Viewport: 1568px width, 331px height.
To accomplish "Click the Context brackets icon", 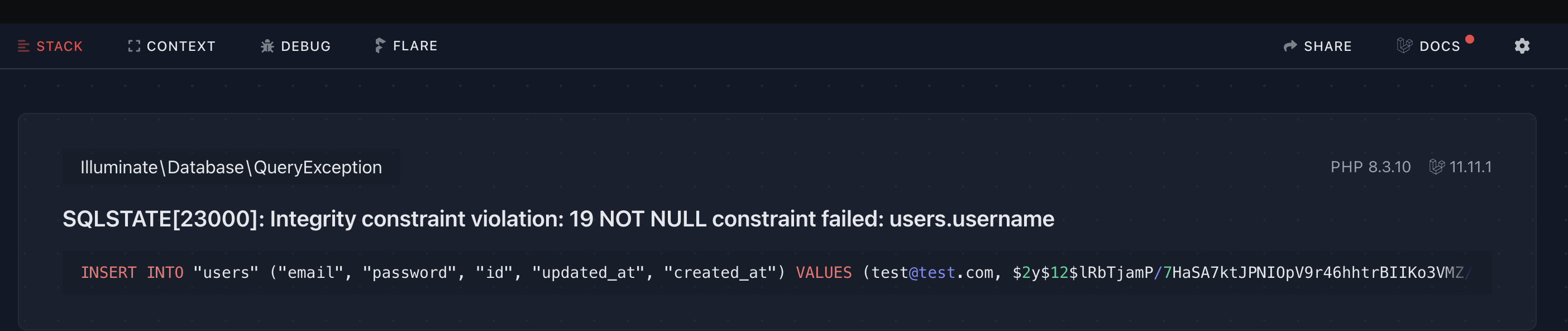I will pos(134,46).
